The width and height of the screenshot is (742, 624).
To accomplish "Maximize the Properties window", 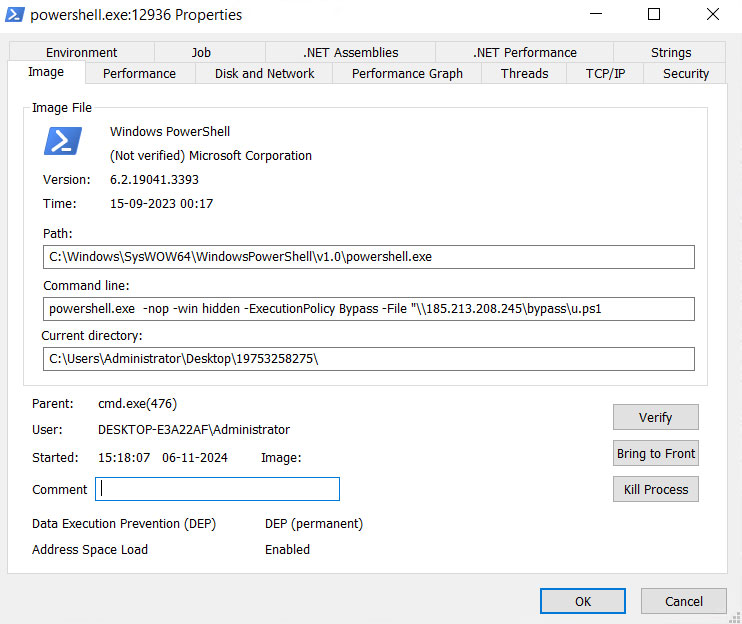I will pyautogui.click(x=654, y=14).
